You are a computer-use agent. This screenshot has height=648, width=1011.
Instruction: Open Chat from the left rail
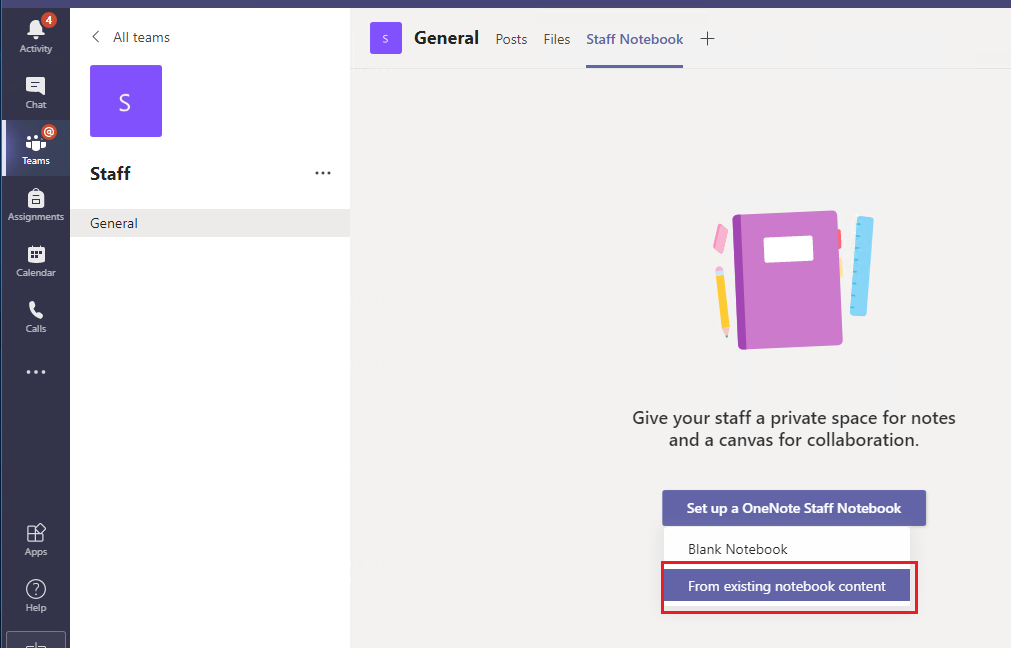35,93
